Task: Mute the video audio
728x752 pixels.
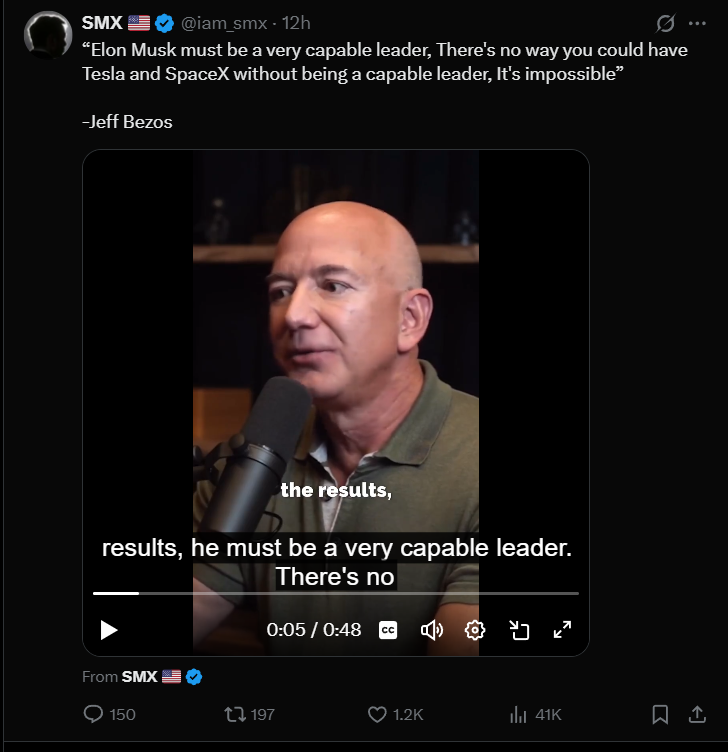Action: pos(432,630)
